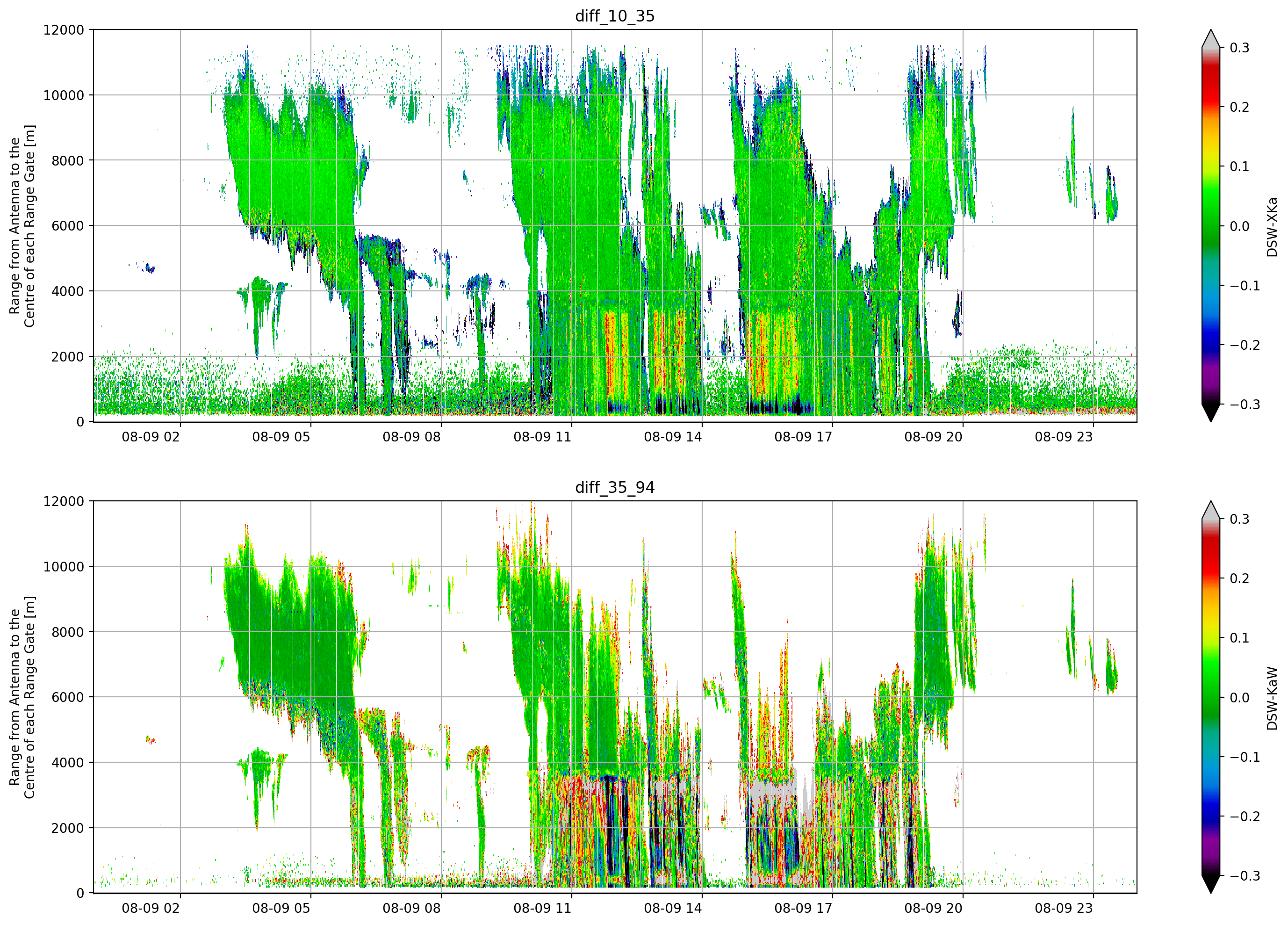Click the 4000 y-tick in diff_10_35
Viewport: 1288px width, 925px height.
tap(68, 291)
